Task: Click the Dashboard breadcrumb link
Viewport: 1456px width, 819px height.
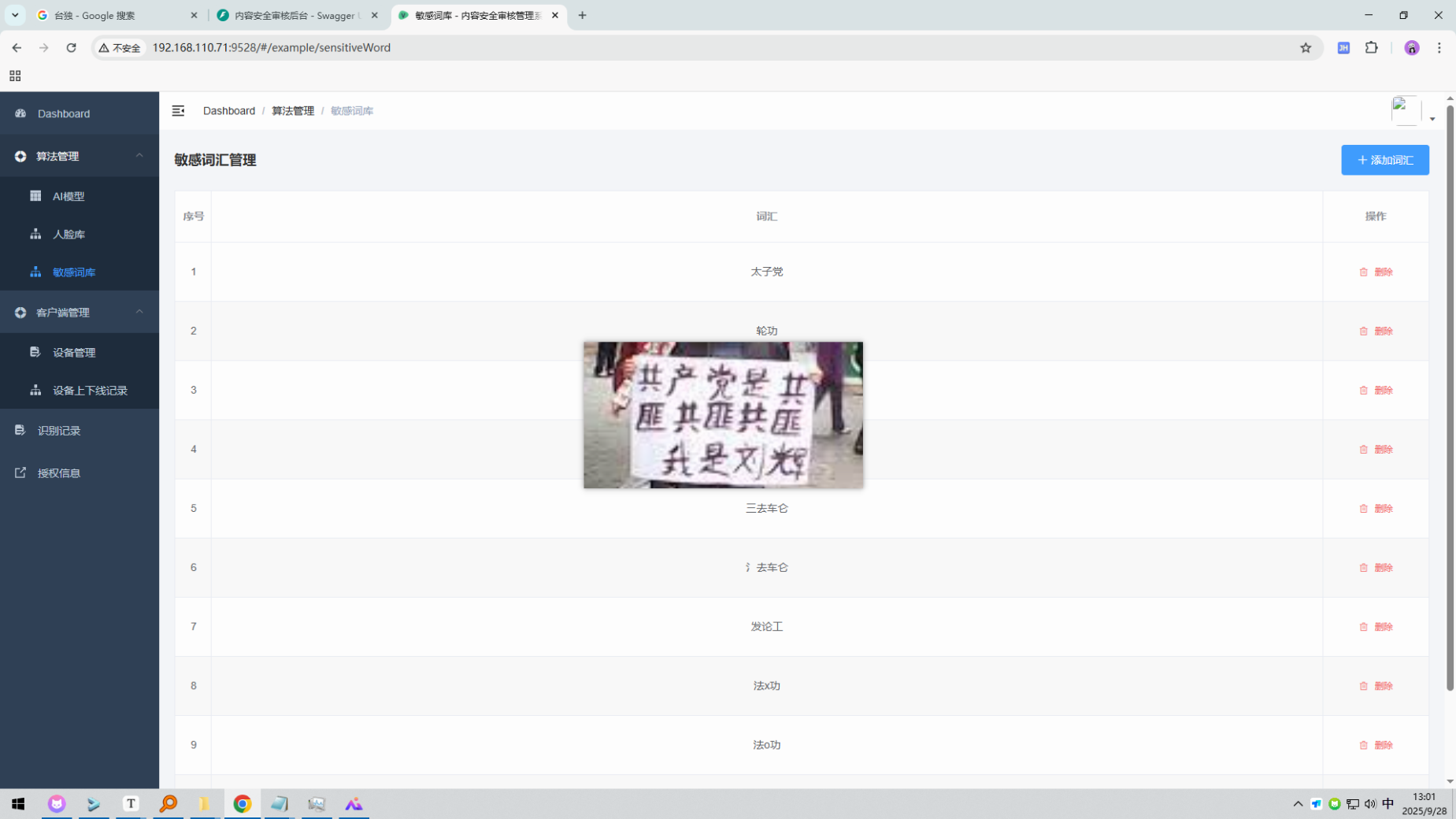Action: point(228,111)
